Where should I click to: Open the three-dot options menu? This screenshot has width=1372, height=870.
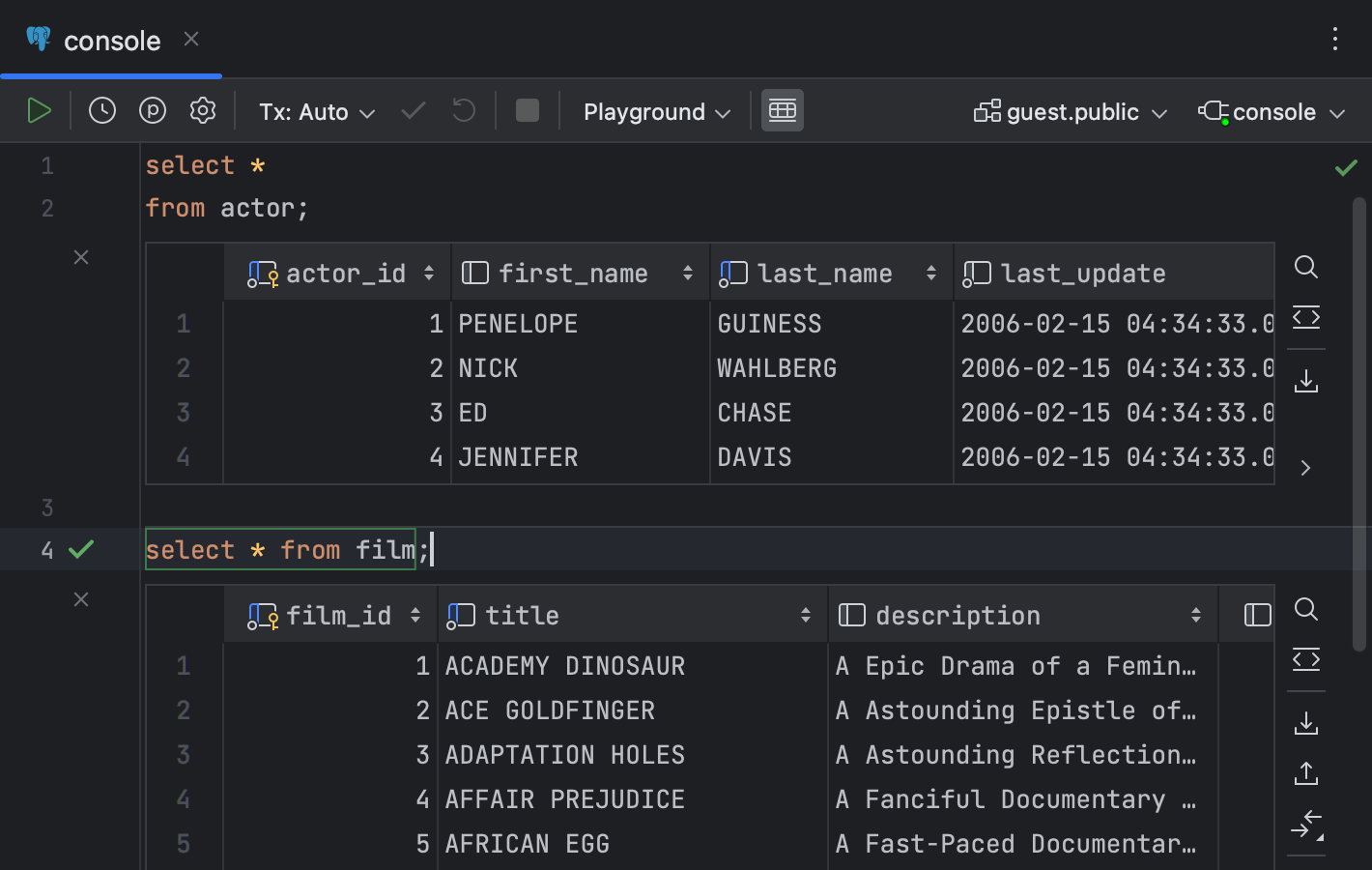(x=1335, y=40)
